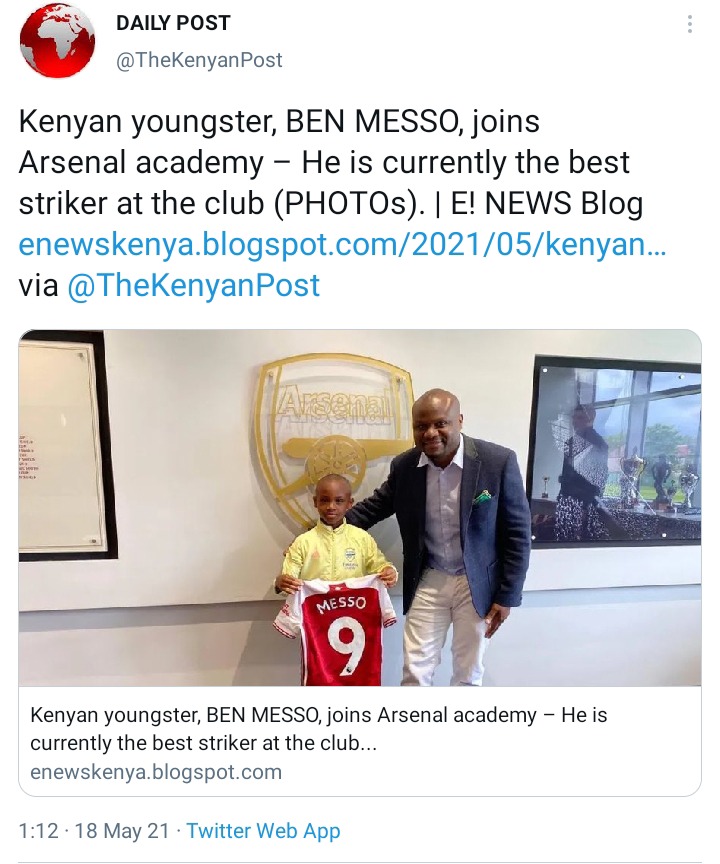Click the enewskenya.blogspot.com card domain
720x864 pixels.
point(156,772)
